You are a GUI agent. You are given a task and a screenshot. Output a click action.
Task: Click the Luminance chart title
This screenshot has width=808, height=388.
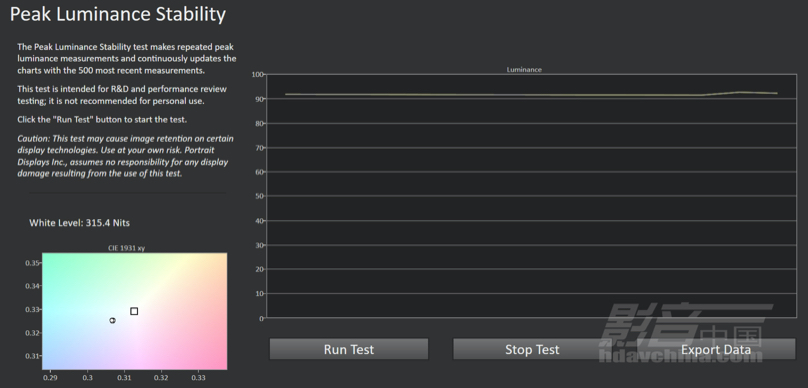(x=524, y=70)
